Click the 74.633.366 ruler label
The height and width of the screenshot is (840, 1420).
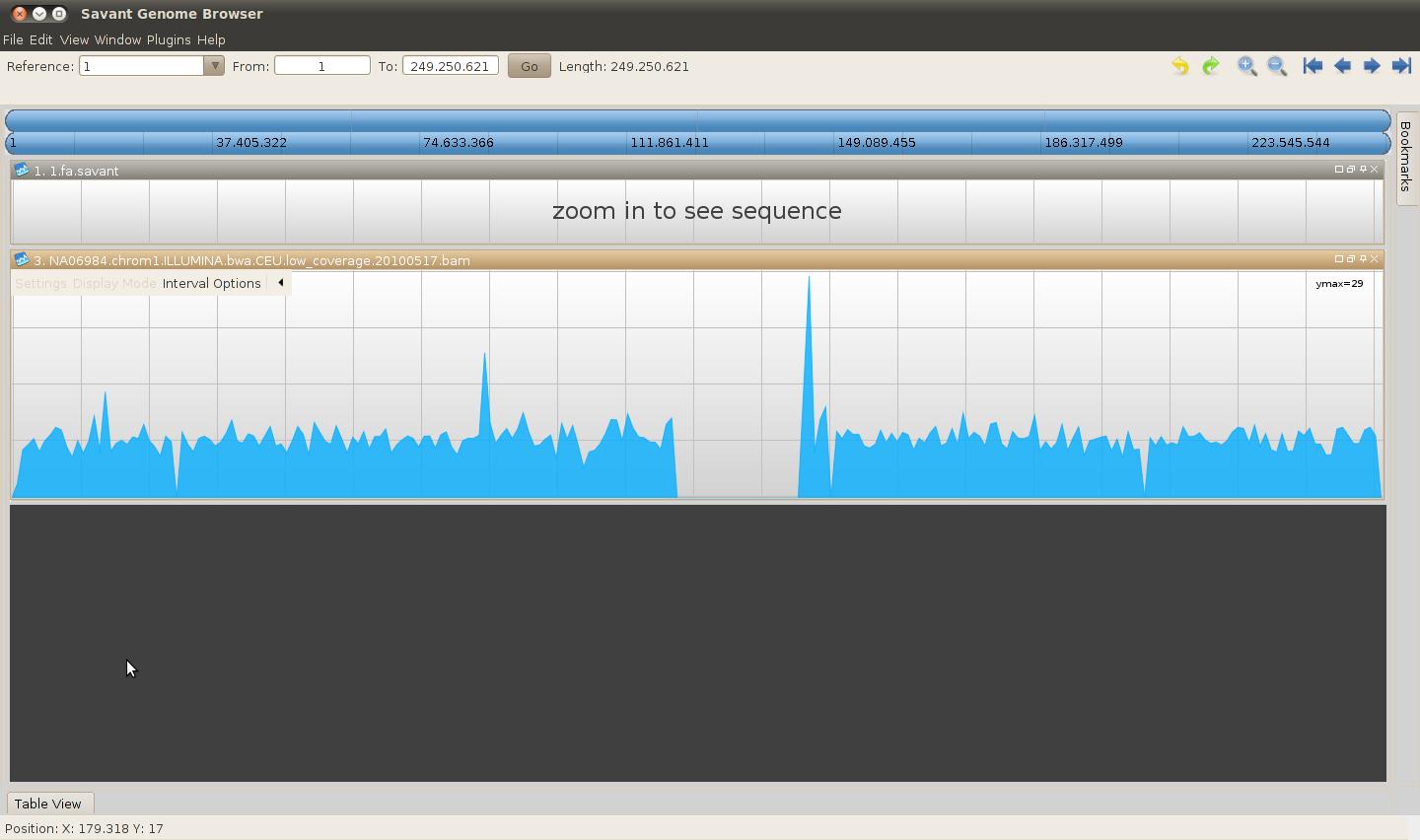[x=459, y=142]
